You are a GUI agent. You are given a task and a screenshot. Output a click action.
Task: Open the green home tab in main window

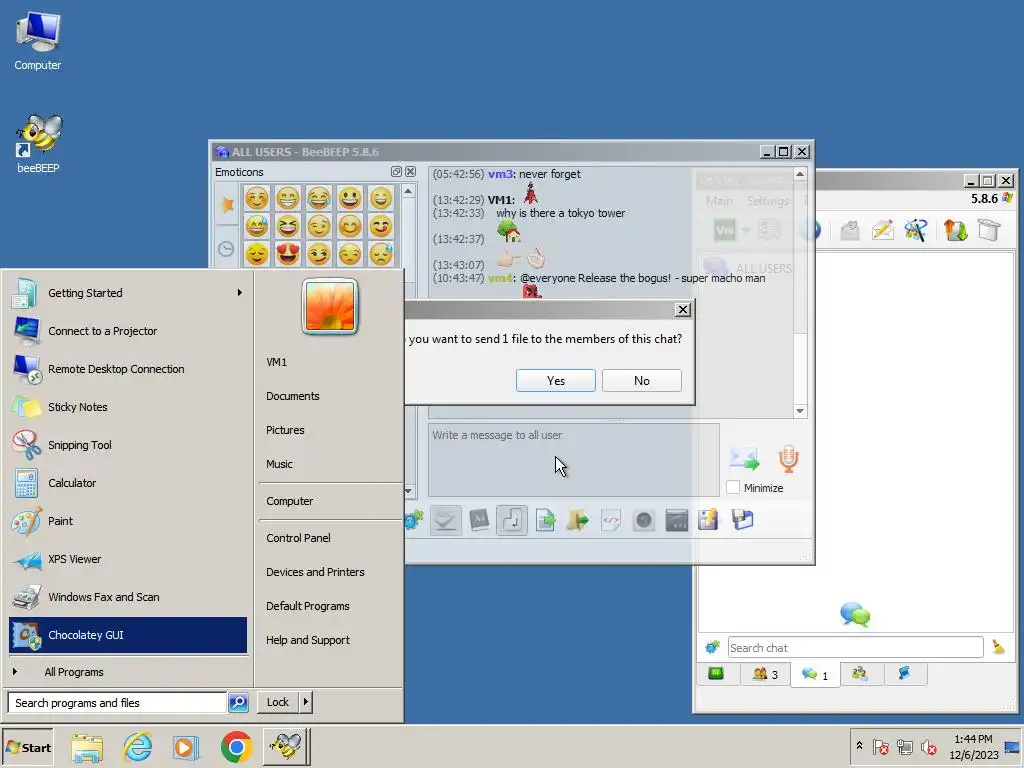716,673
